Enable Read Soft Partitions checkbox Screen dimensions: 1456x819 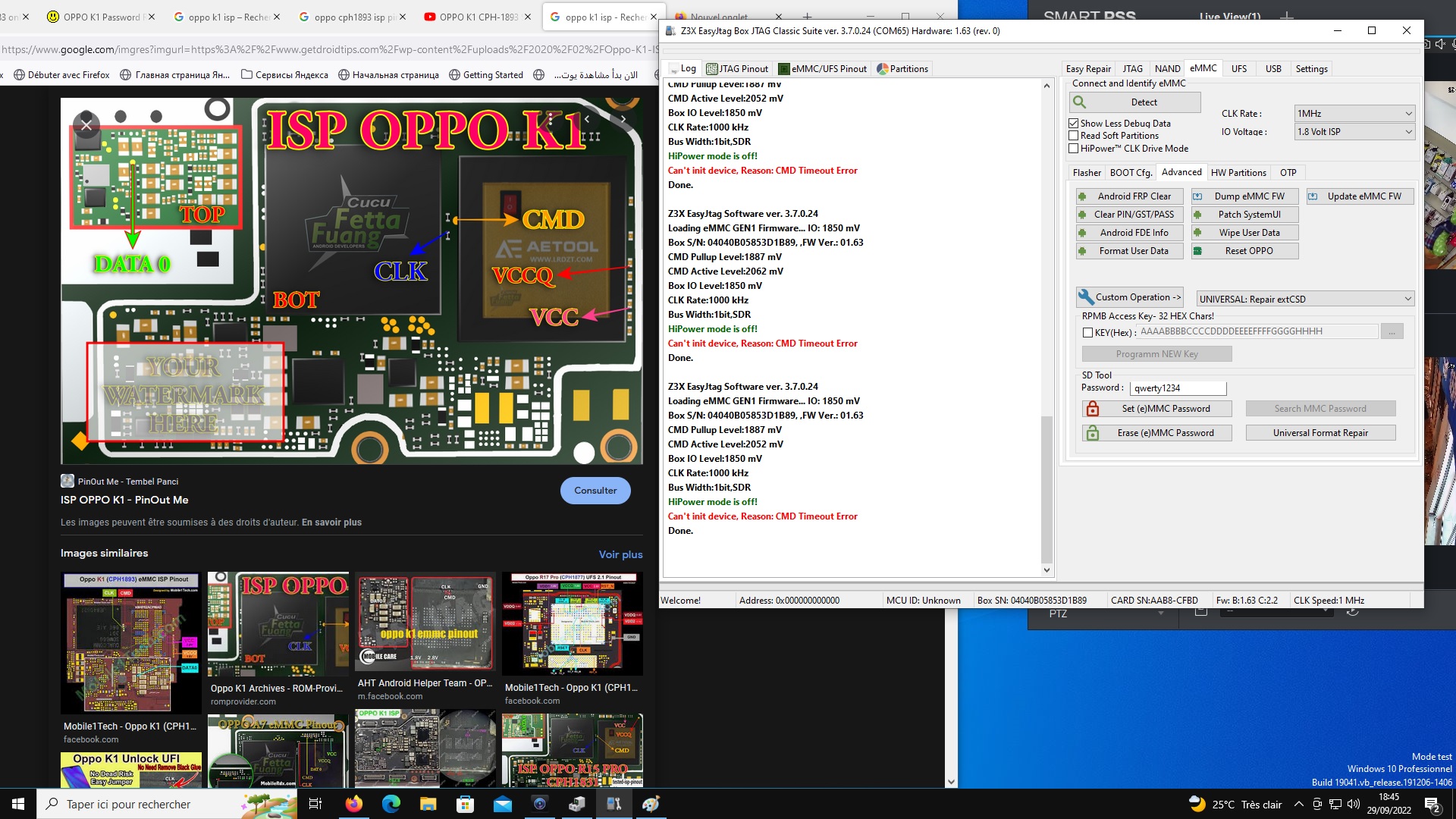[x=1074, y=136]
